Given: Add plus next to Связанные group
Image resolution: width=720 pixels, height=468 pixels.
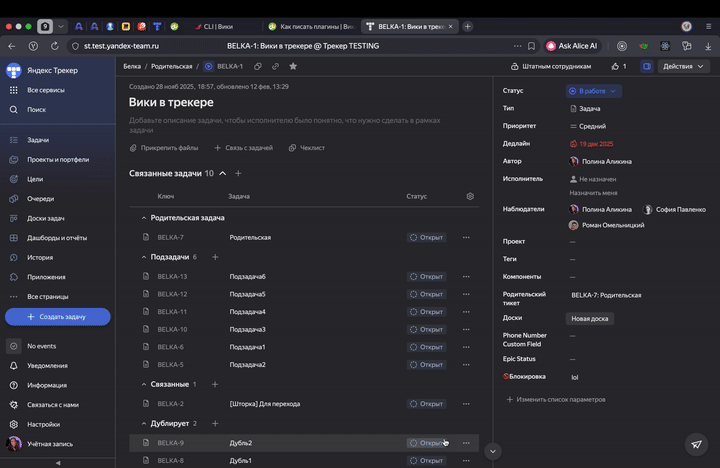Looking at the screenshot, I should (214, 384).
